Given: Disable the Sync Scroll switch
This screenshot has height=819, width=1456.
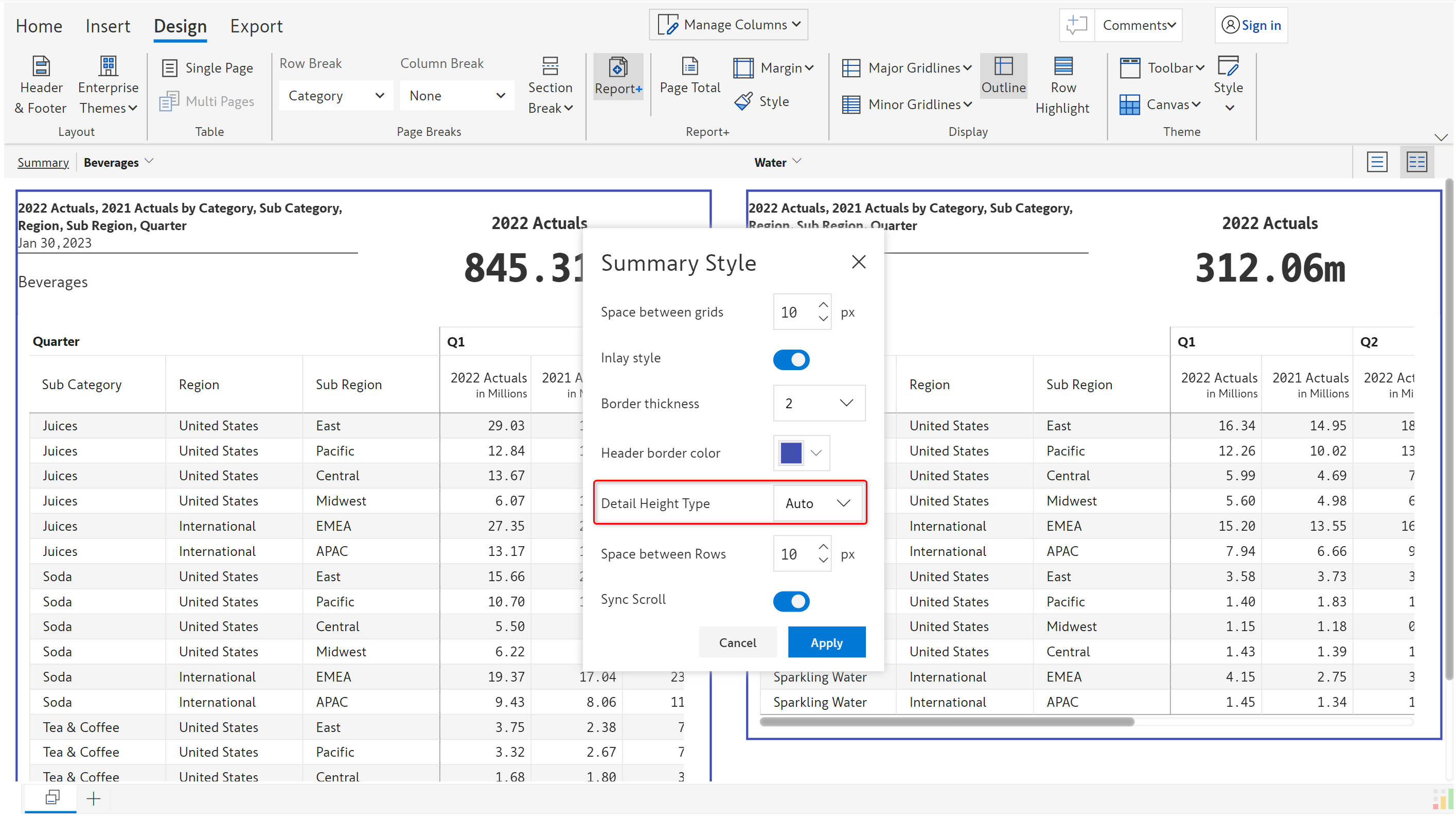Looking at the screenshot, I should tap(791, 601).
